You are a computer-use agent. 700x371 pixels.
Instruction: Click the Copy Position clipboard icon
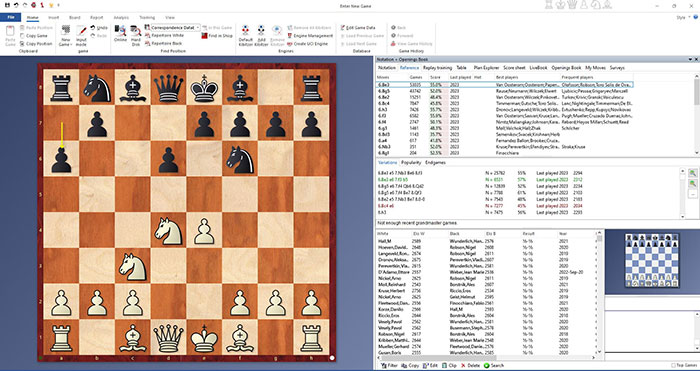(x=22, y=44)
